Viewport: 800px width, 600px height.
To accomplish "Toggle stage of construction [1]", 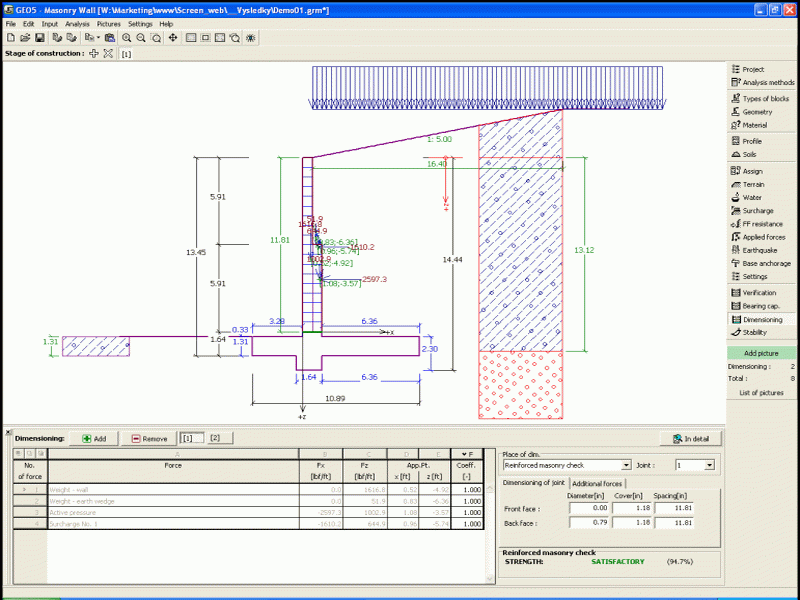I will pos(124,53).
